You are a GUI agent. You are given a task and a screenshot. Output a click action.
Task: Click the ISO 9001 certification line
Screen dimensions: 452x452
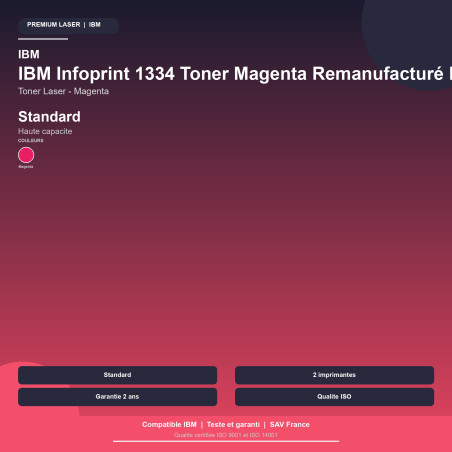pyautogui.click(x=226, y=435)
